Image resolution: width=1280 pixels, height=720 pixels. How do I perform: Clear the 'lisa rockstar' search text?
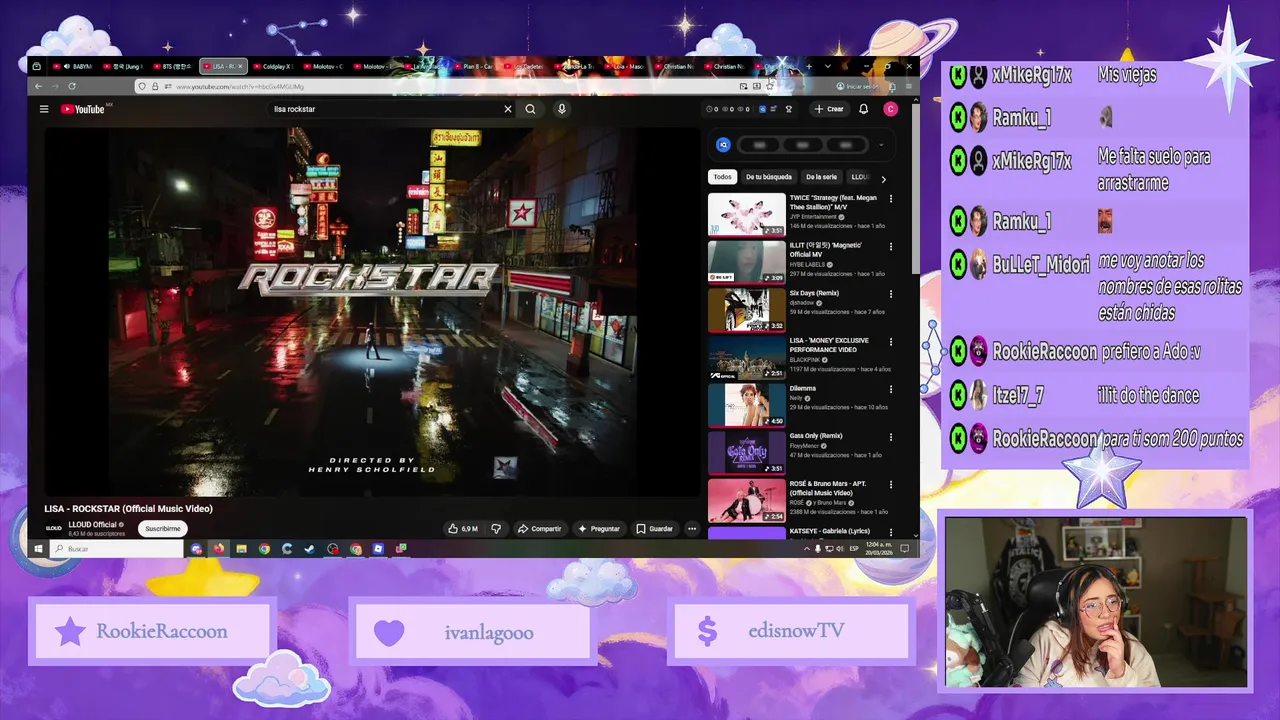508,109
